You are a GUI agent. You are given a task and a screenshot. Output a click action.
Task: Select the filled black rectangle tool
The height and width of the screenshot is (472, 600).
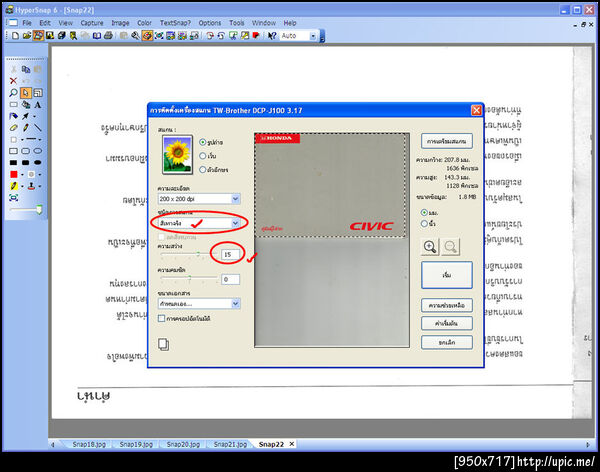[x=13, y=162]
